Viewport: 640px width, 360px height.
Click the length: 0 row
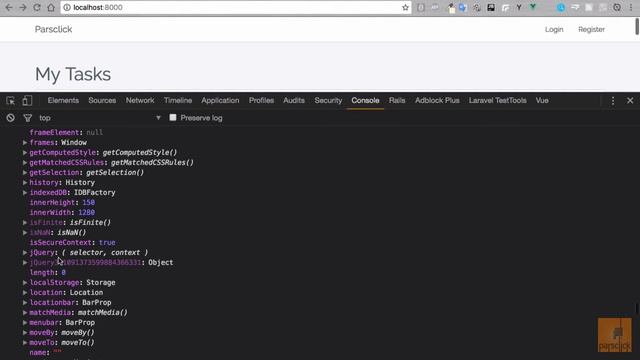coord(47,272)
